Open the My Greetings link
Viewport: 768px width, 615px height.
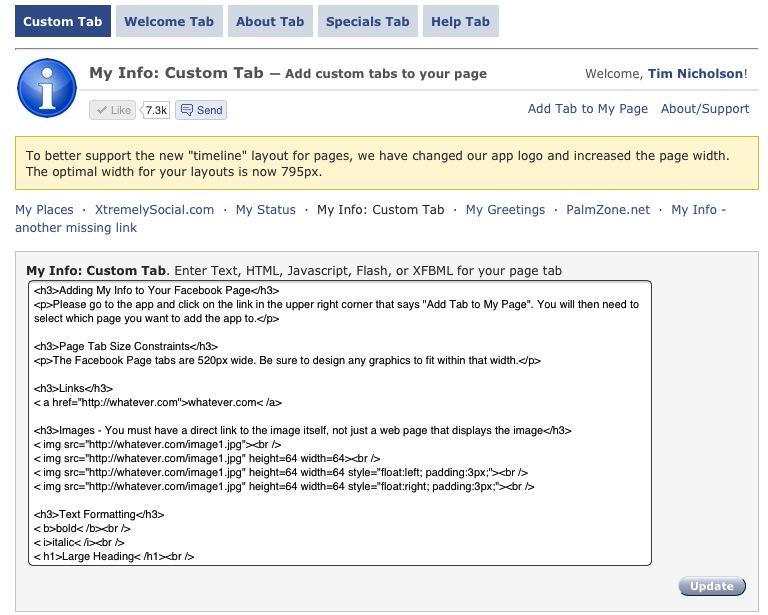point(505,210)
